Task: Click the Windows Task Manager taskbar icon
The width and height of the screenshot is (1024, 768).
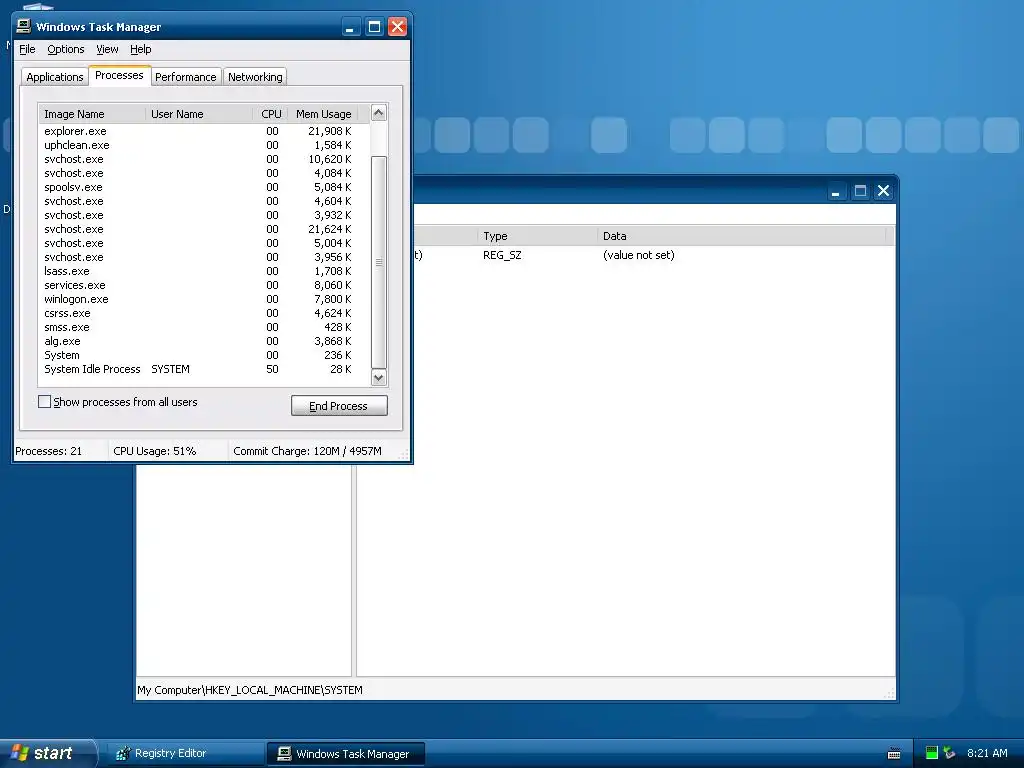Action: (284, 754)
